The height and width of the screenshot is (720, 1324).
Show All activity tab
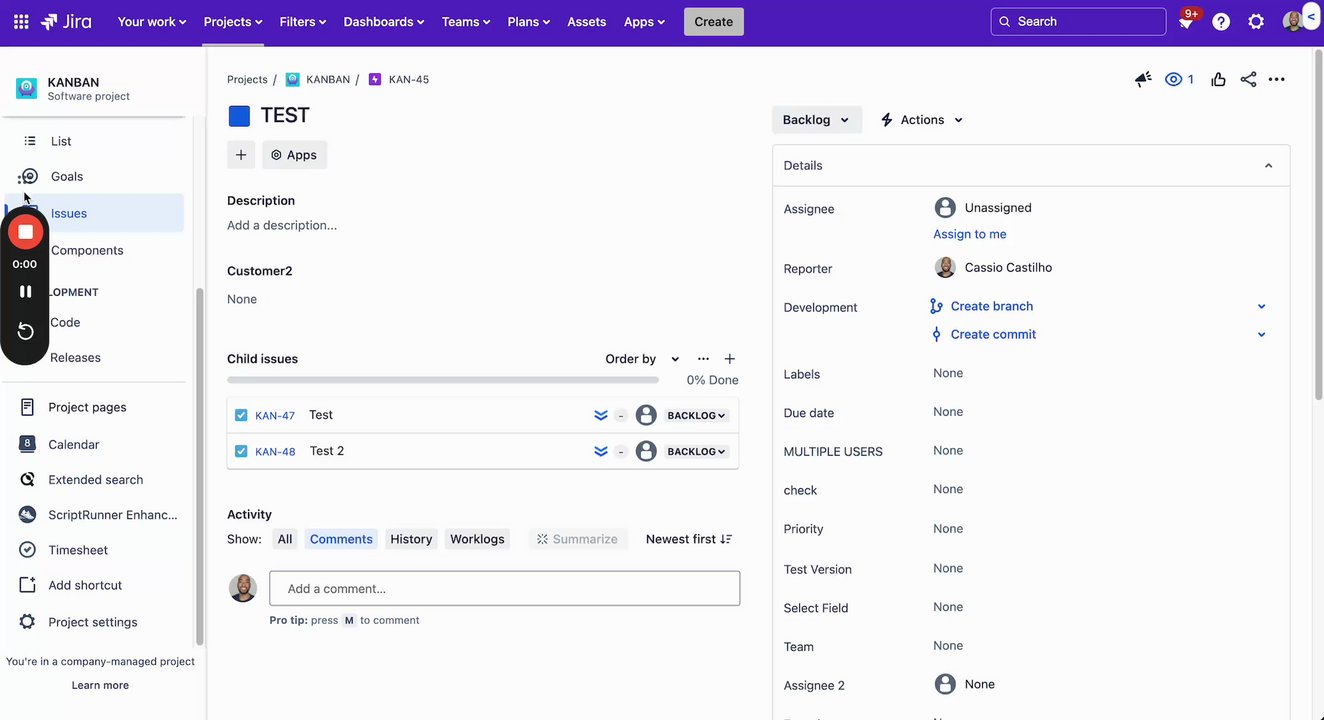pyautogui.click(x=285, y=539)
